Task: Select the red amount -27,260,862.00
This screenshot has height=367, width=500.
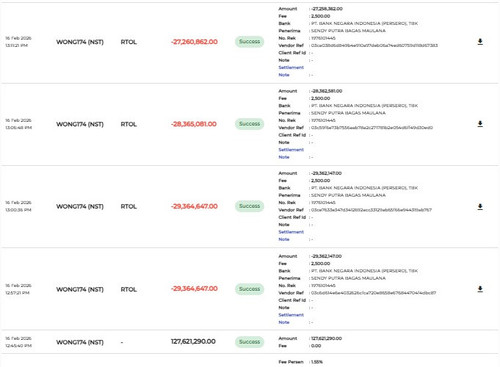Action: 194,42
